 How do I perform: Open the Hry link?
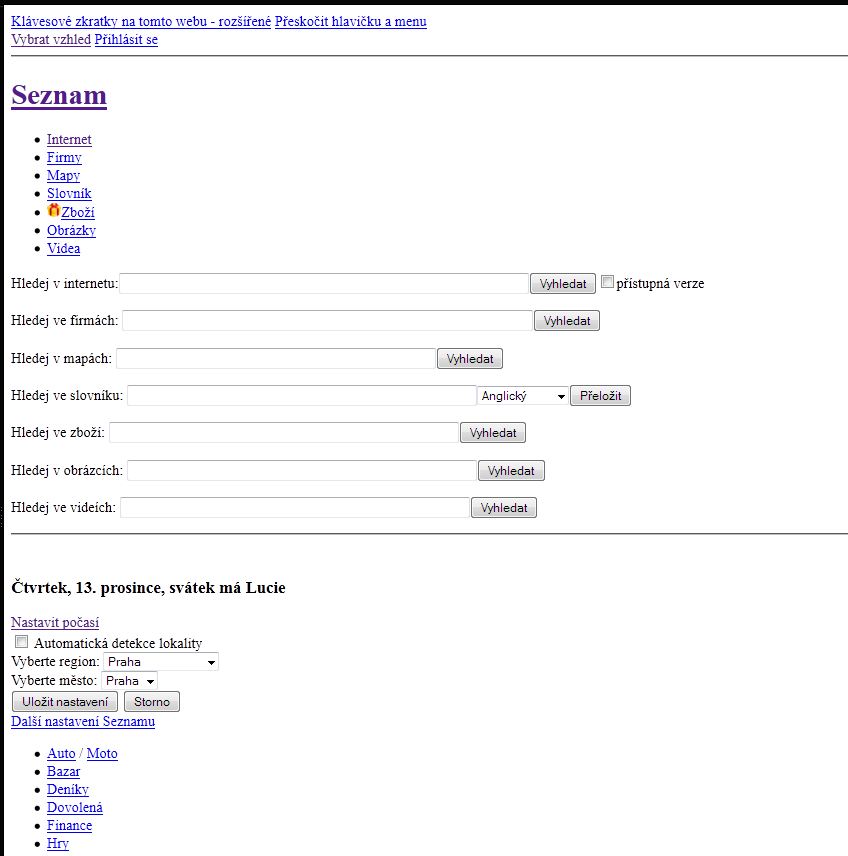coord(58,843)
